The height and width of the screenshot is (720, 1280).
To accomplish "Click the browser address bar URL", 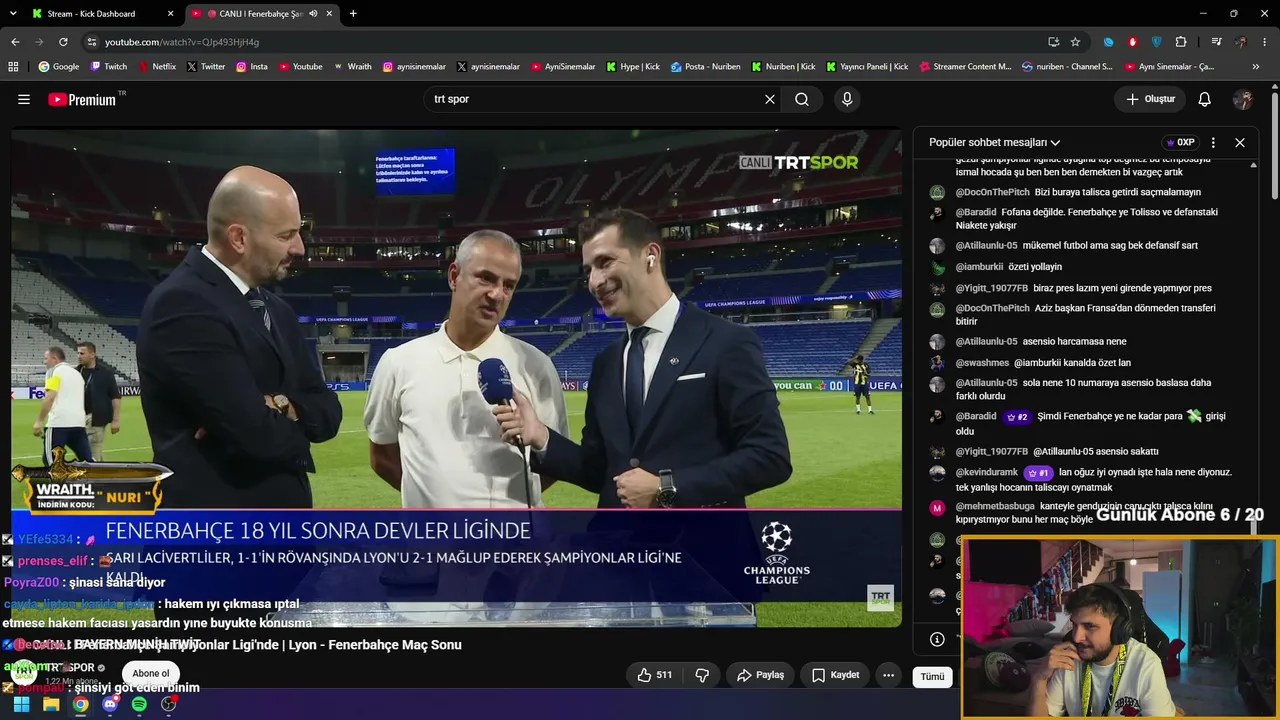I will tap(182, 42).
